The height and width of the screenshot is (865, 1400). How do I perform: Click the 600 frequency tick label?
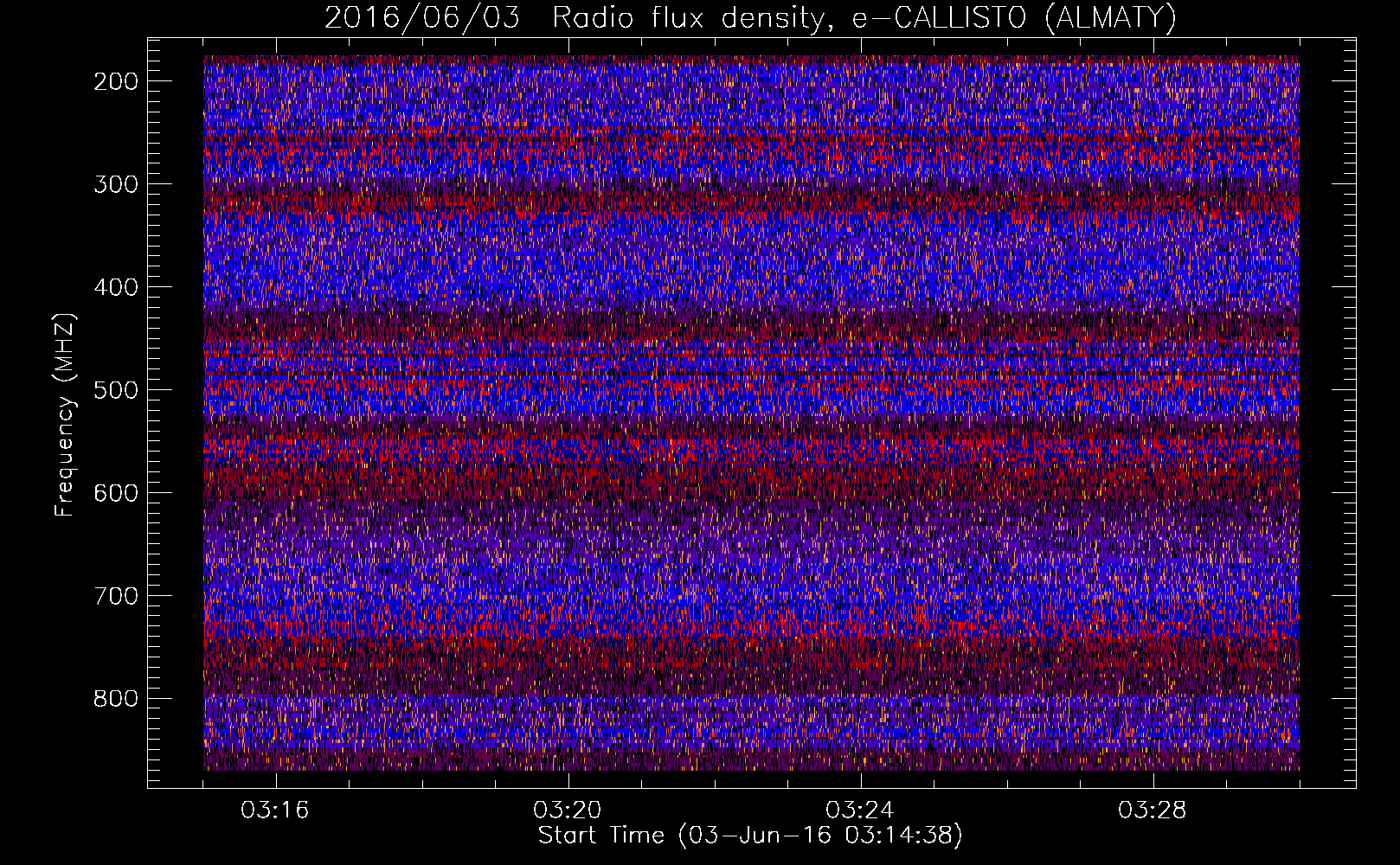(115, 493)
